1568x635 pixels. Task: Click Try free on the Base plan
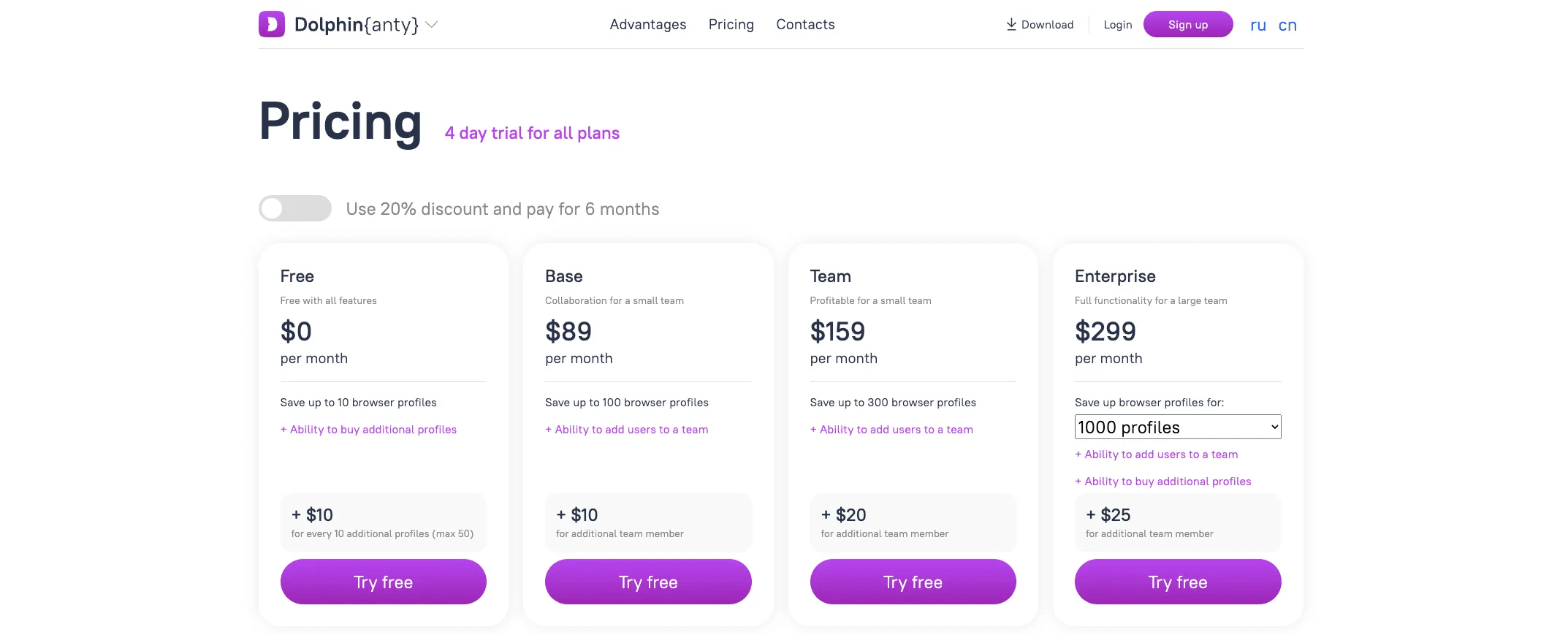click(x=648, y=582)
